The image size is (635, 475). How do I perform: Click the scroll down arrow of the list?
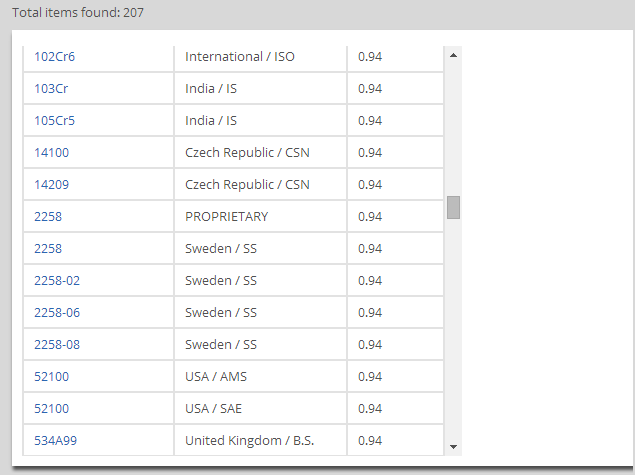click(454, 447)
